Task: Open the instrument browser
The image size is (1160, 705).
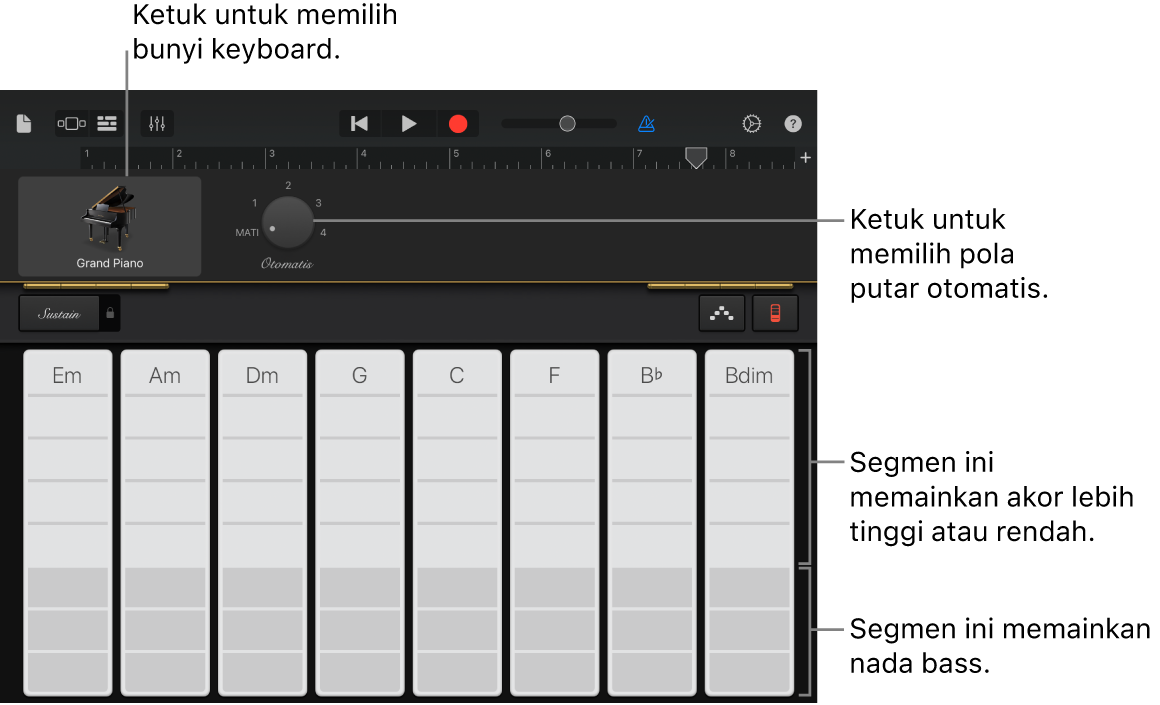Action: [x=71, y=123]
